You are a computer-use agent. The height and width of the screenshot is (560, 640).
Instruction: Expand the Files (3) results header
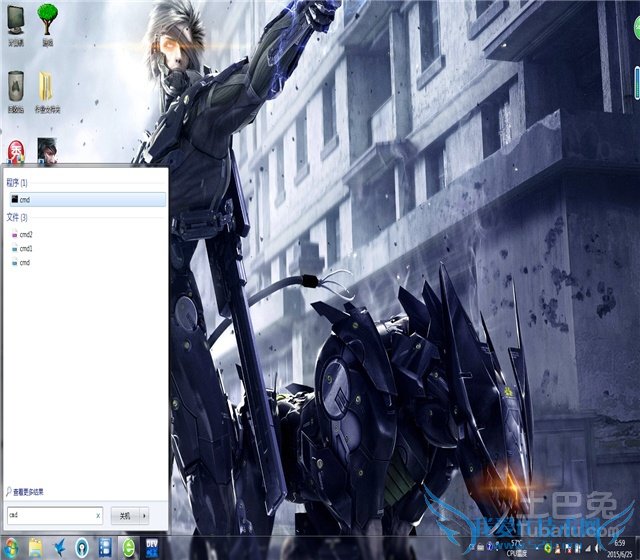click(17, 217)
